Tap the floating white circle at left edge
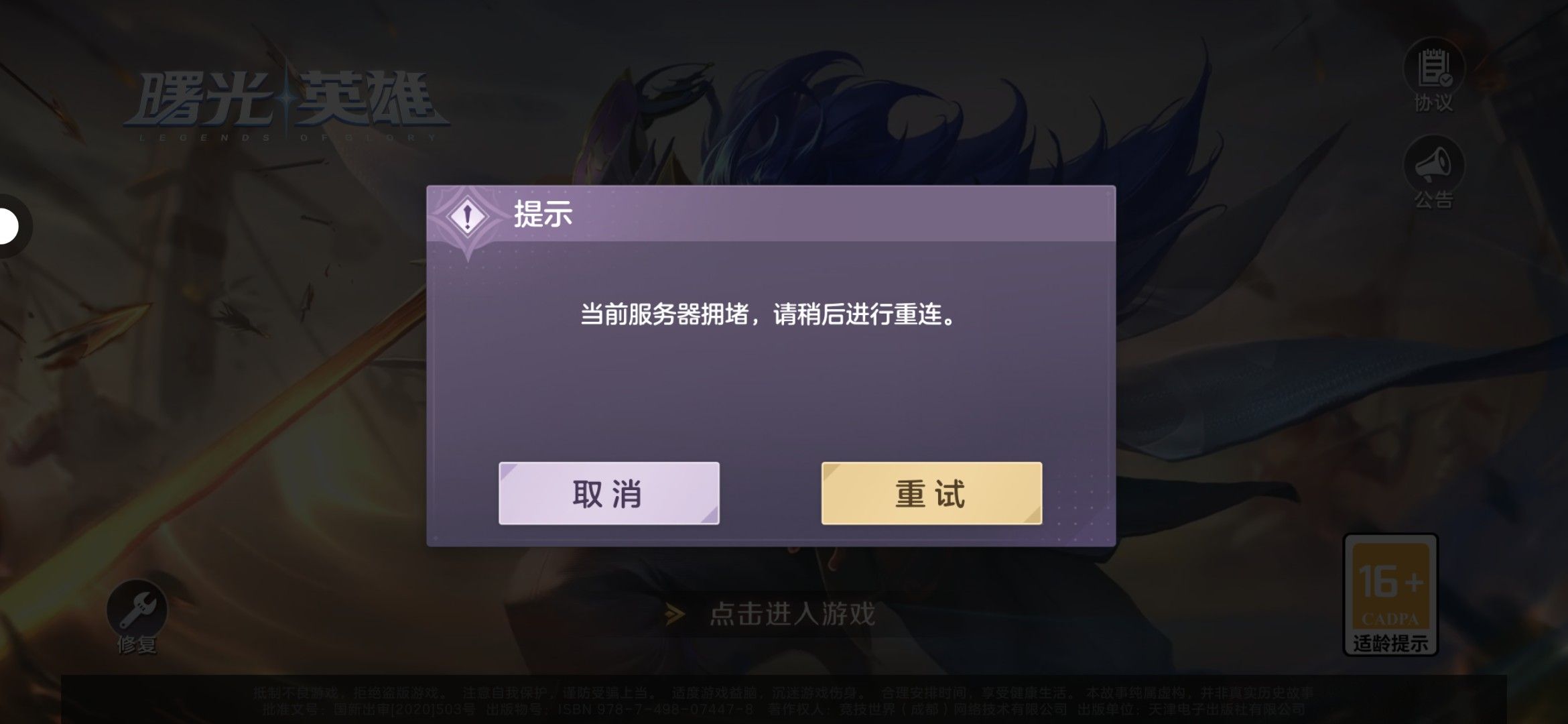 click(x=8, y=226)
